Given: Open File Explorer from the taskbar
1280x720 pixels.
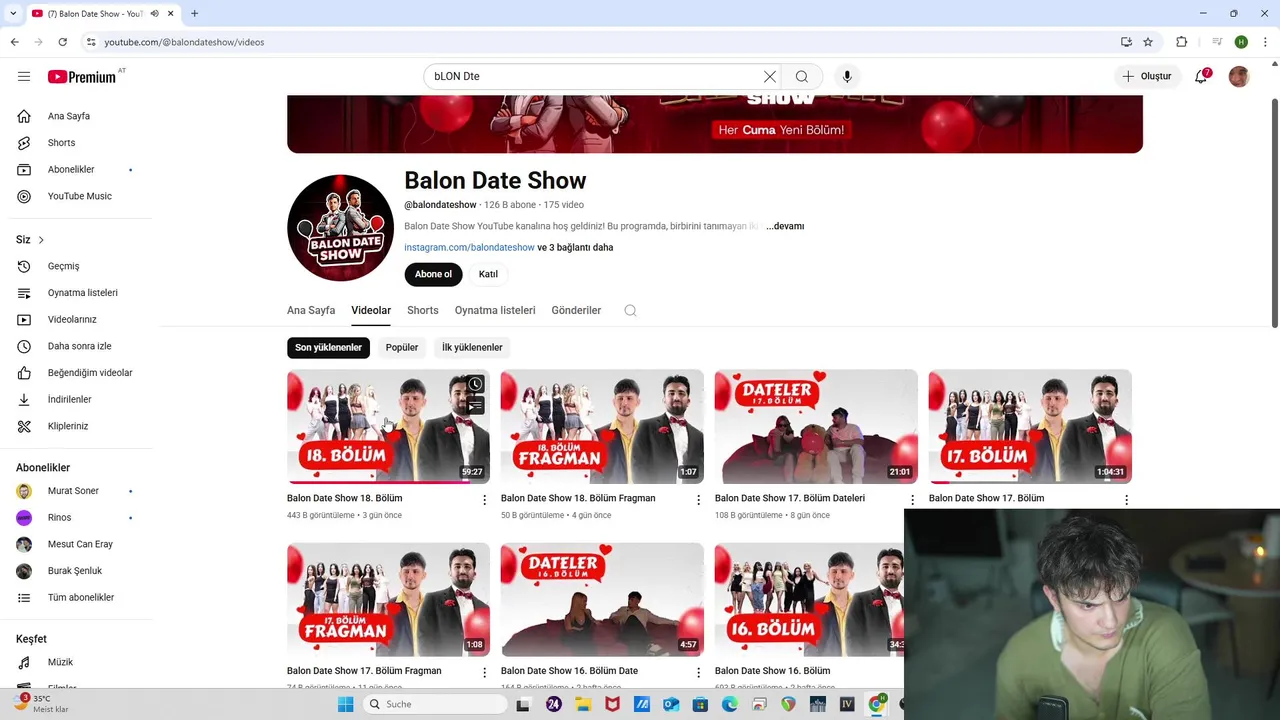Looking at the screenshot, I should click(x=583, y=704).
